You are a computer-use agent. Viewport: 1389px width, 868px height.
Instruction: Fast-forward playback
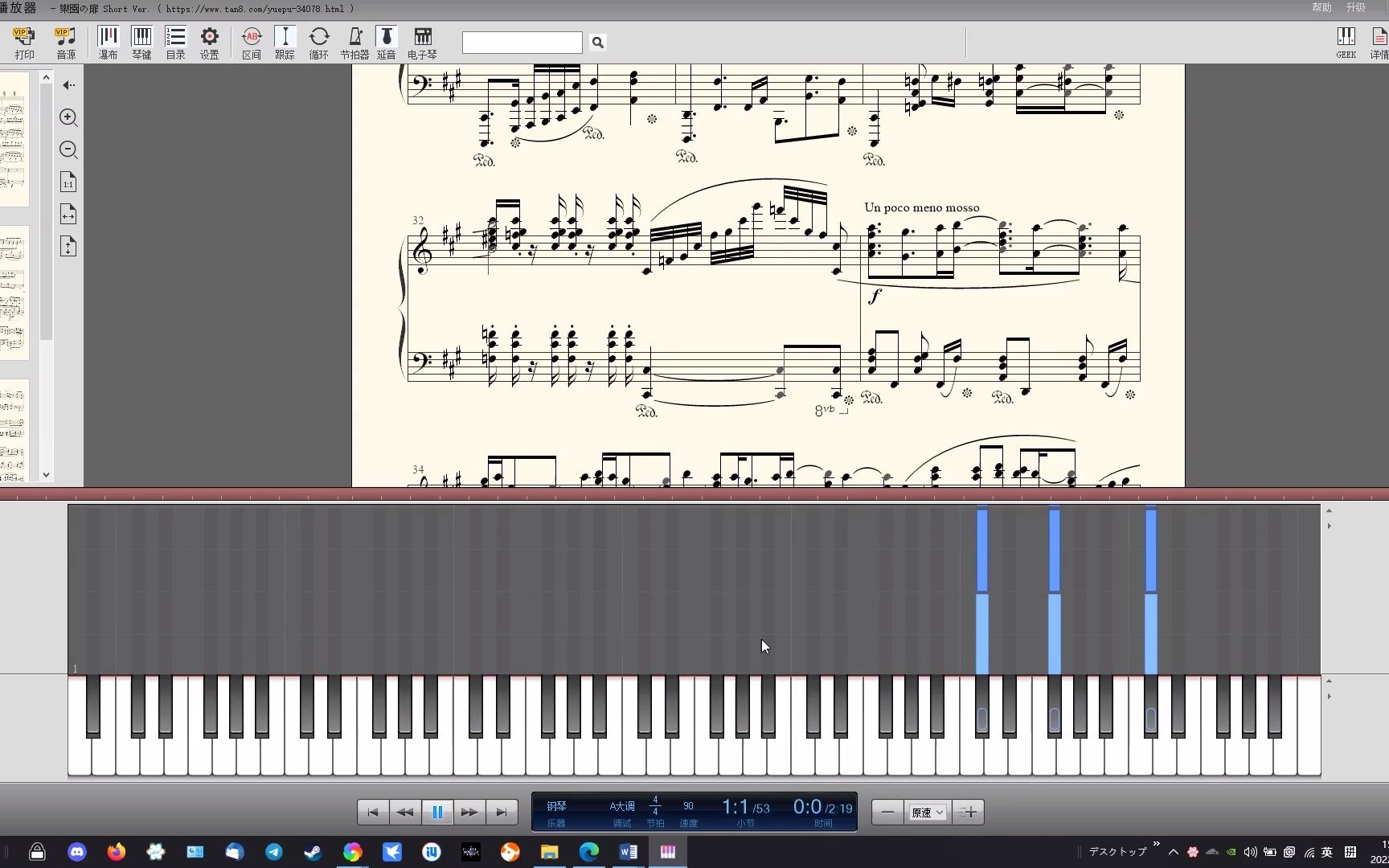[469, 812]
